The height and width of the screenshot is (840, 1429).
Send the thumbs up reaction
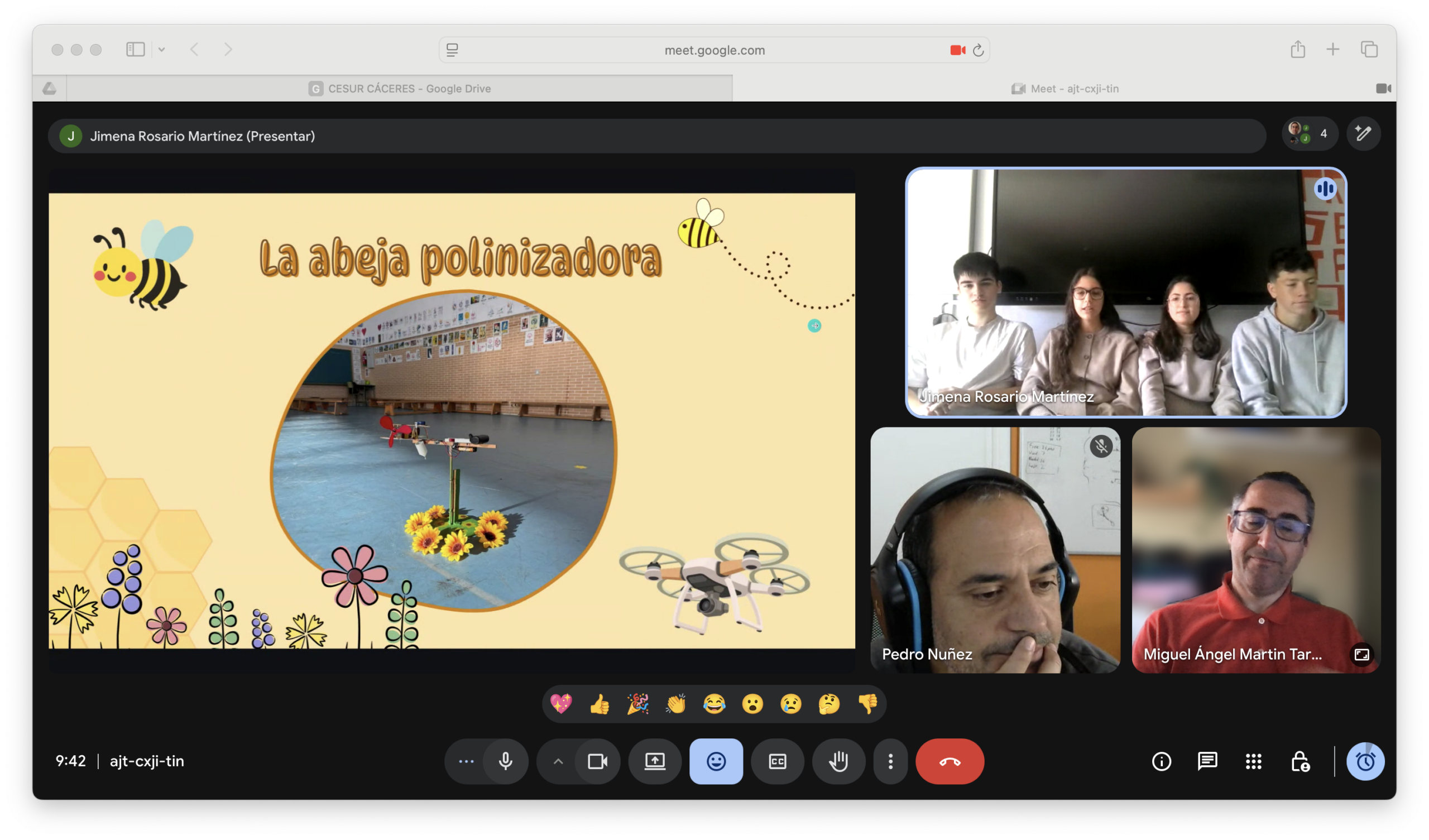pos(600,704)
